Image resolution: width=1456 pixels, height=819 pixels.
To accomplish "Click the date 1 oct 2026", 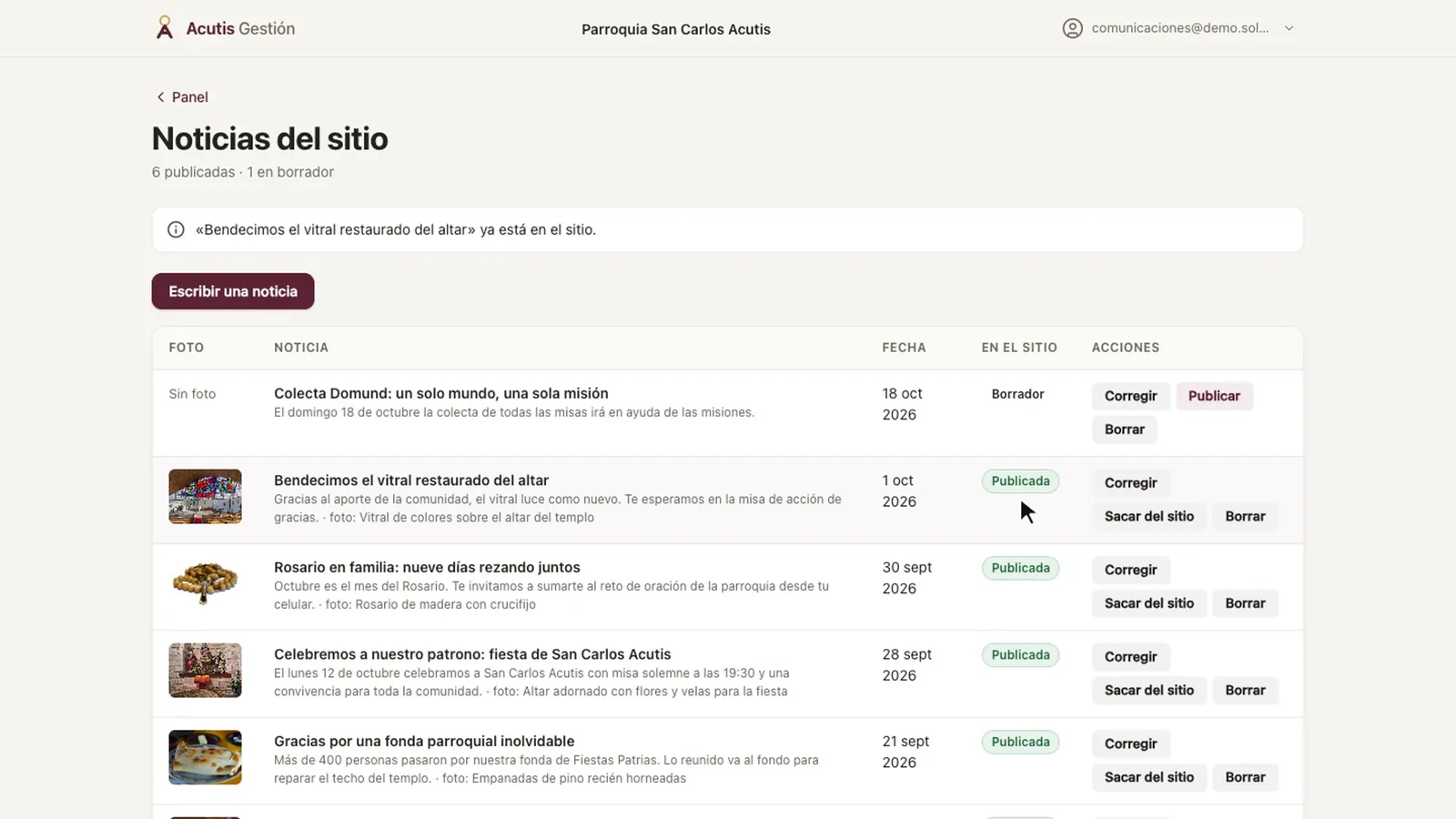I will tap(899, 490).
